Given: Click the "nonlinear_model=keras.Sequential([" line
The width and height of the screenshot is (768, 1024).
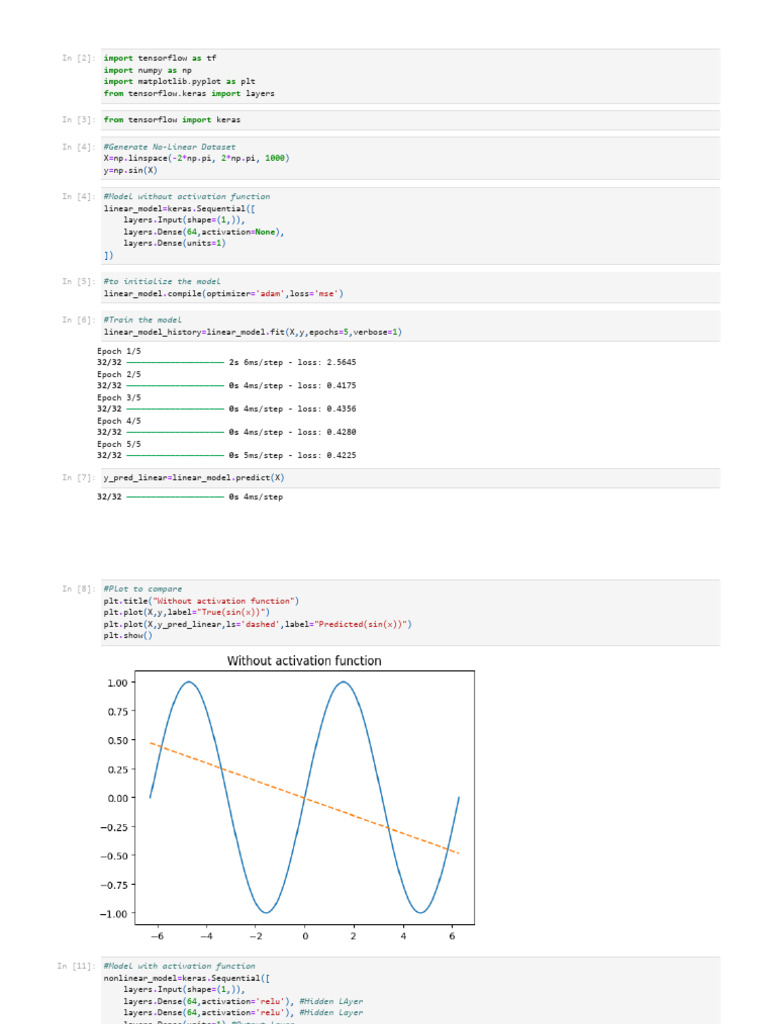Looking at the screenshot, I should [x=186, y=978].
